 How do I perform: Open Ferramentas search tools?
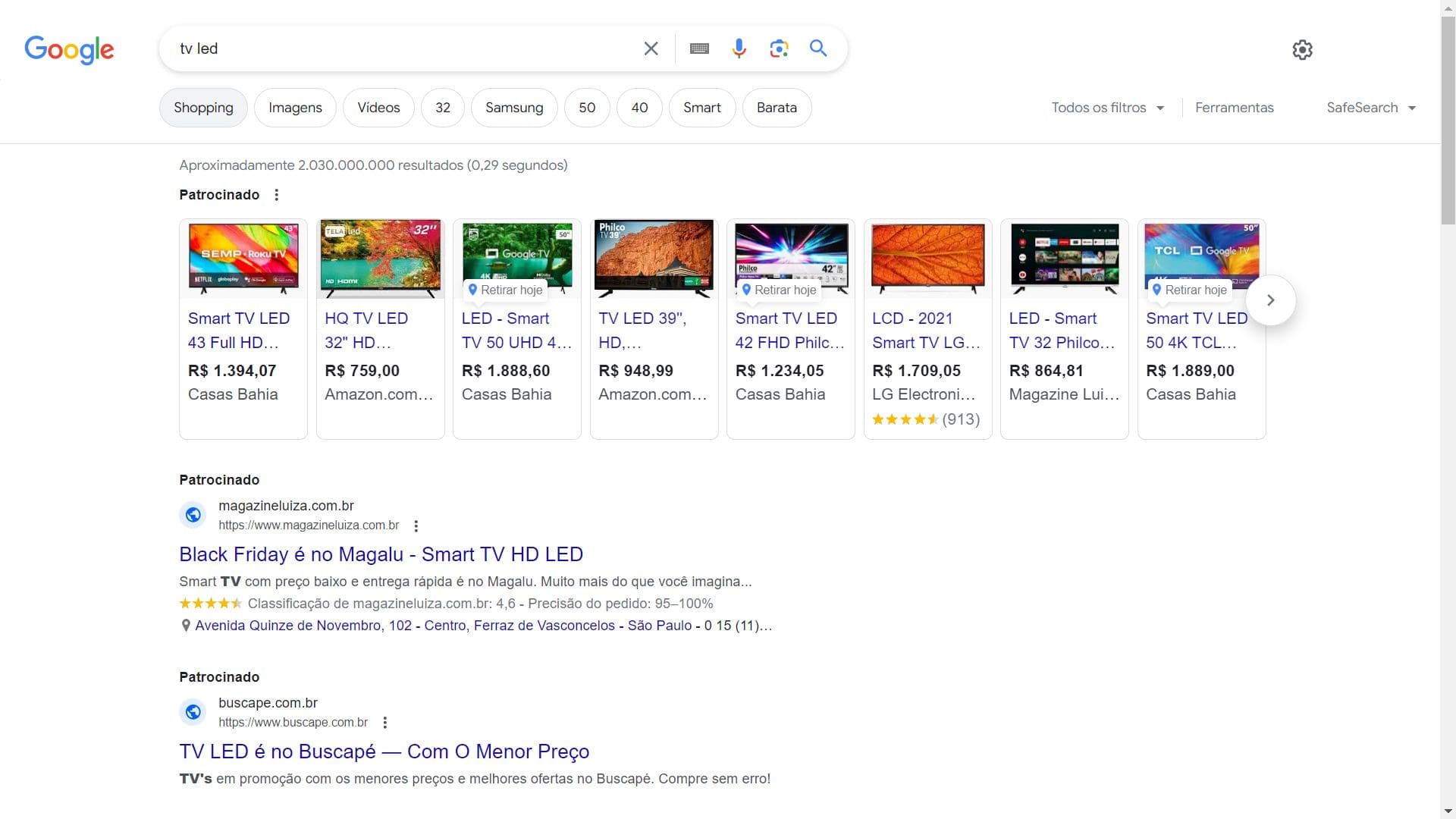(1234, 108)
